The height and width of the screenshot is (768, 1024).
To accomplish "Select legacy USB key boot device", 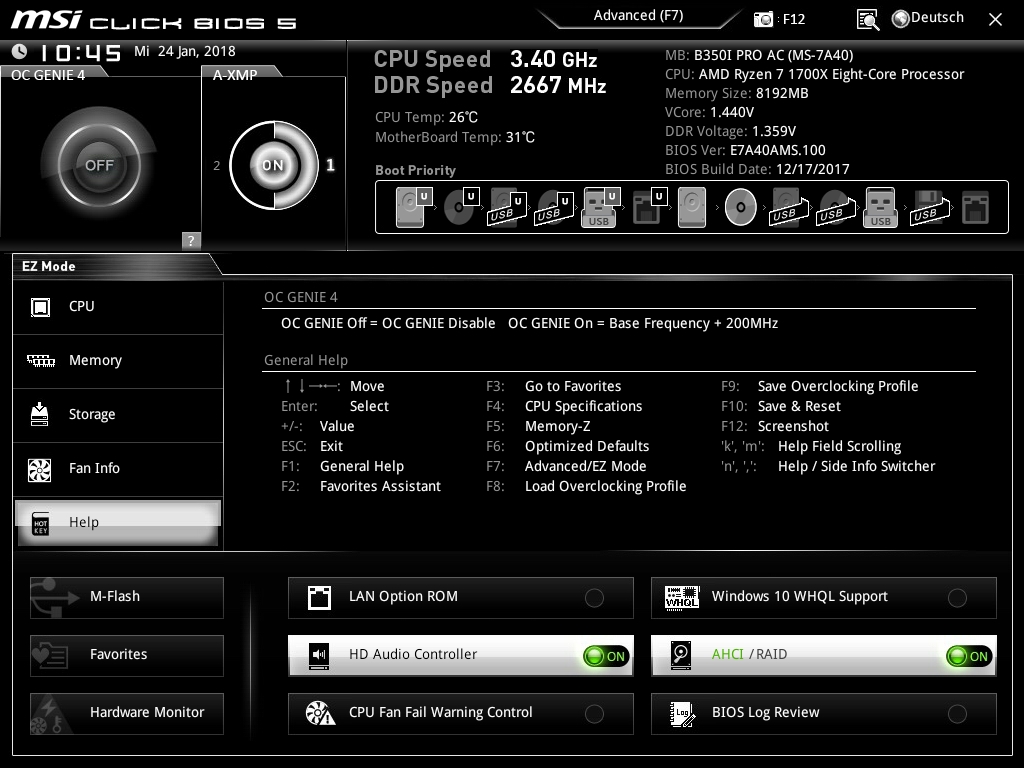I will [x=880, y=208].
